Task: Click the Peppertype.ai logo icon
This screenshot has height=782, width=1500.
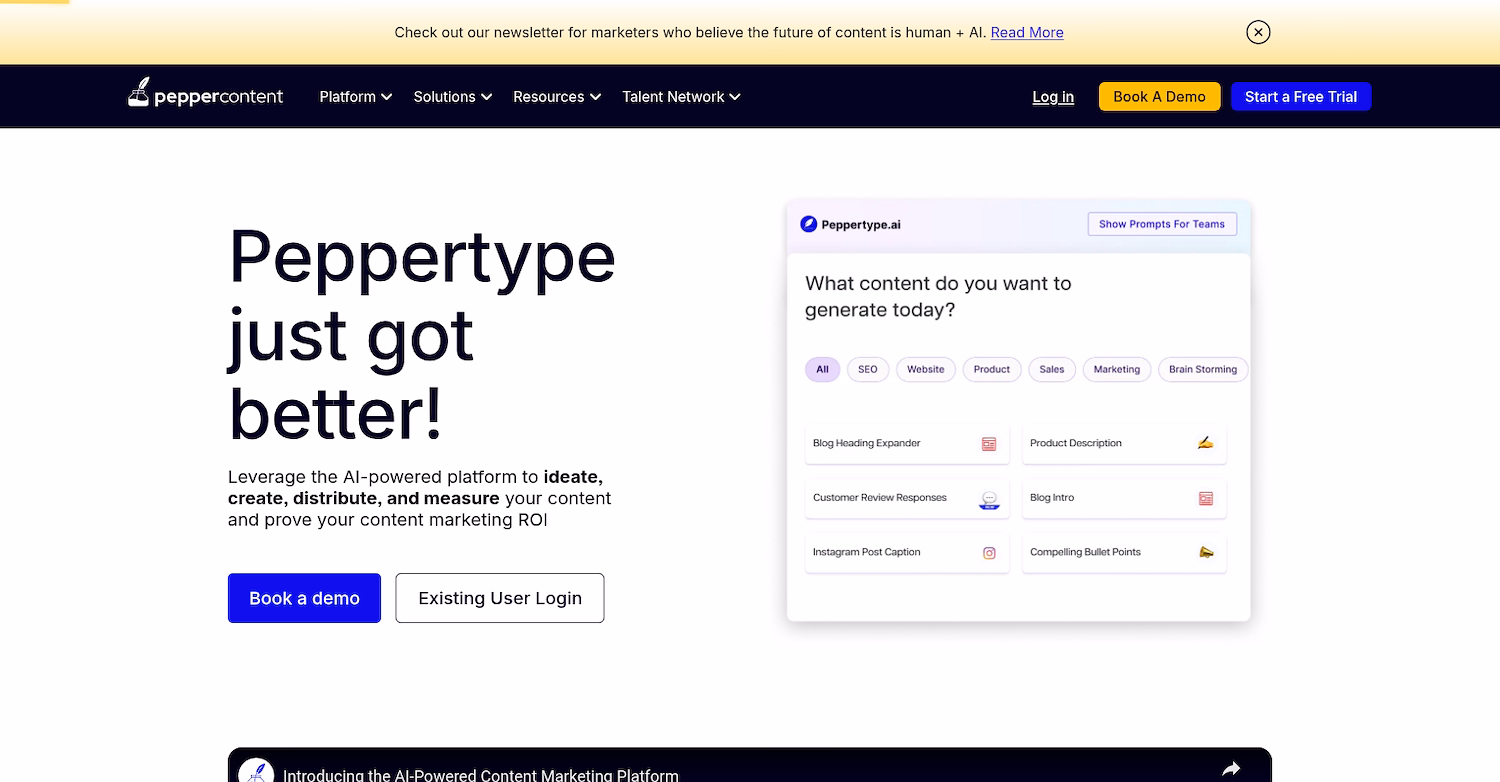Action: coord(807,224)
